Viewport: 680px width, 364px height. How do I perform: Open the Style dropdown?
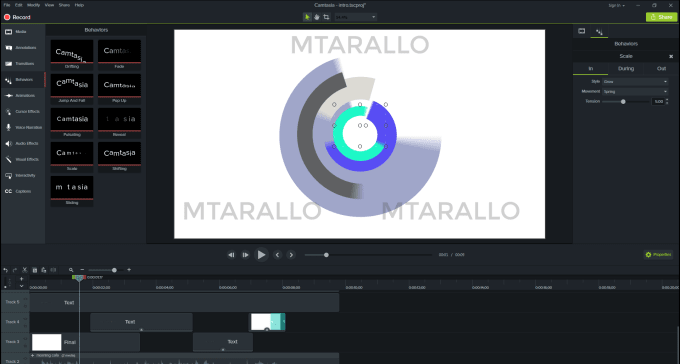[x=635, y=82]
